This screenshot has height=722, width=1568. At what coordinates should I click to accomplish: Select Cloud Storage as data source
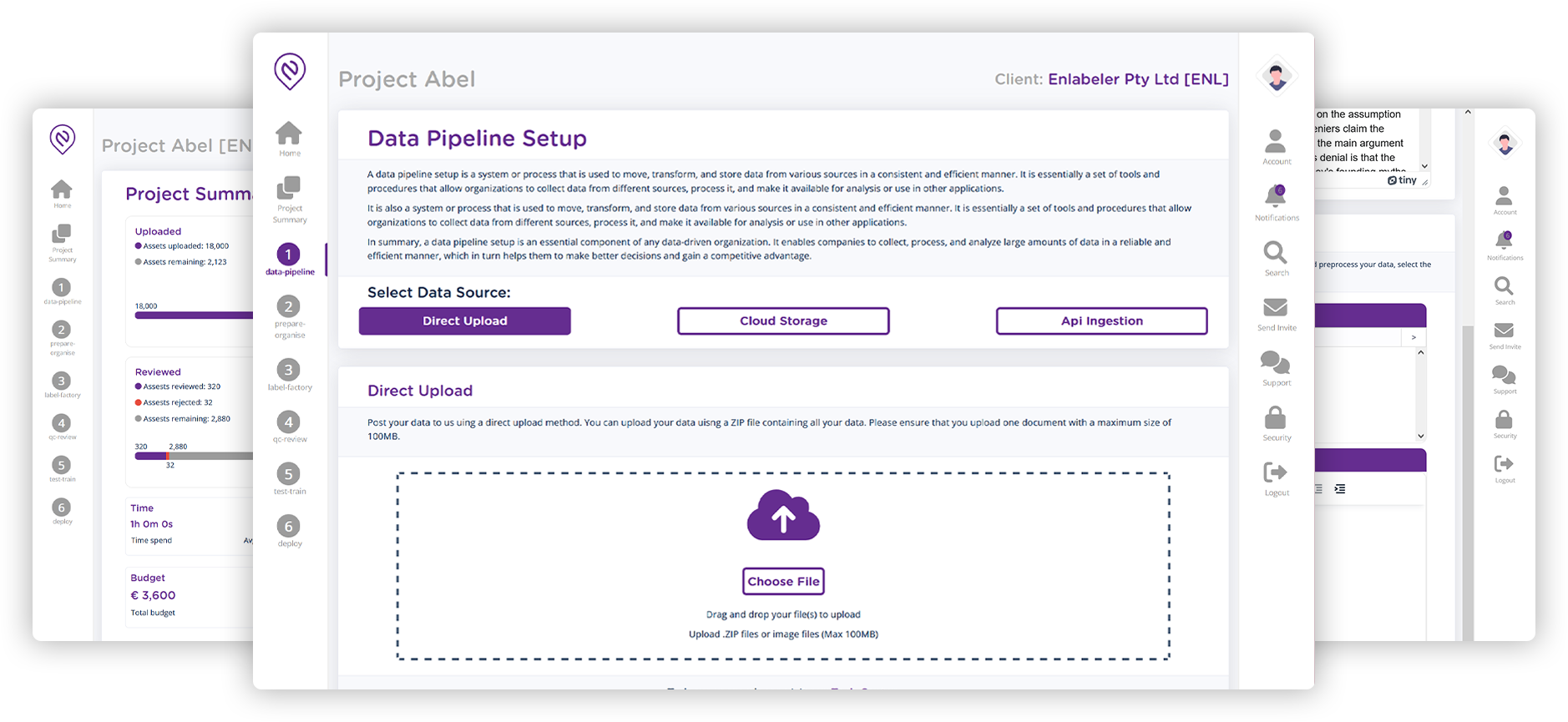coord(783,321)
